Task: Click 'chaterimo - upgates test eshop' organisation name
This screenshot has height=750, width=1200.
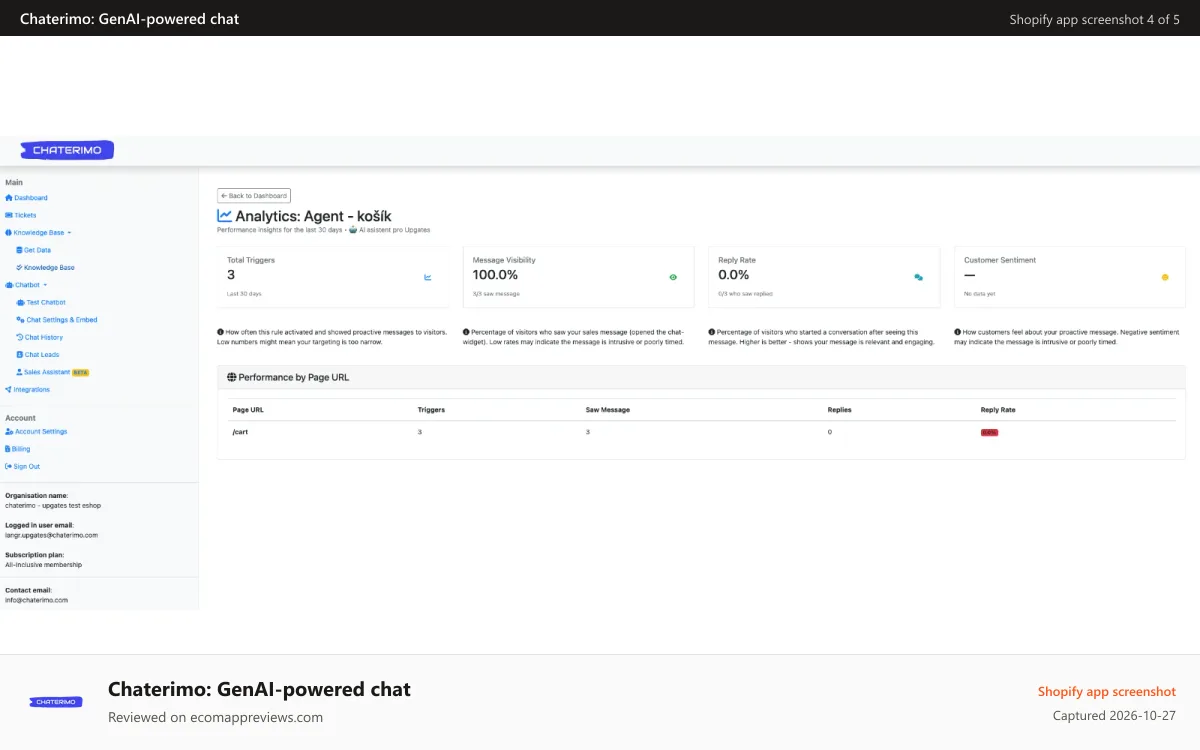Action: 53,505
